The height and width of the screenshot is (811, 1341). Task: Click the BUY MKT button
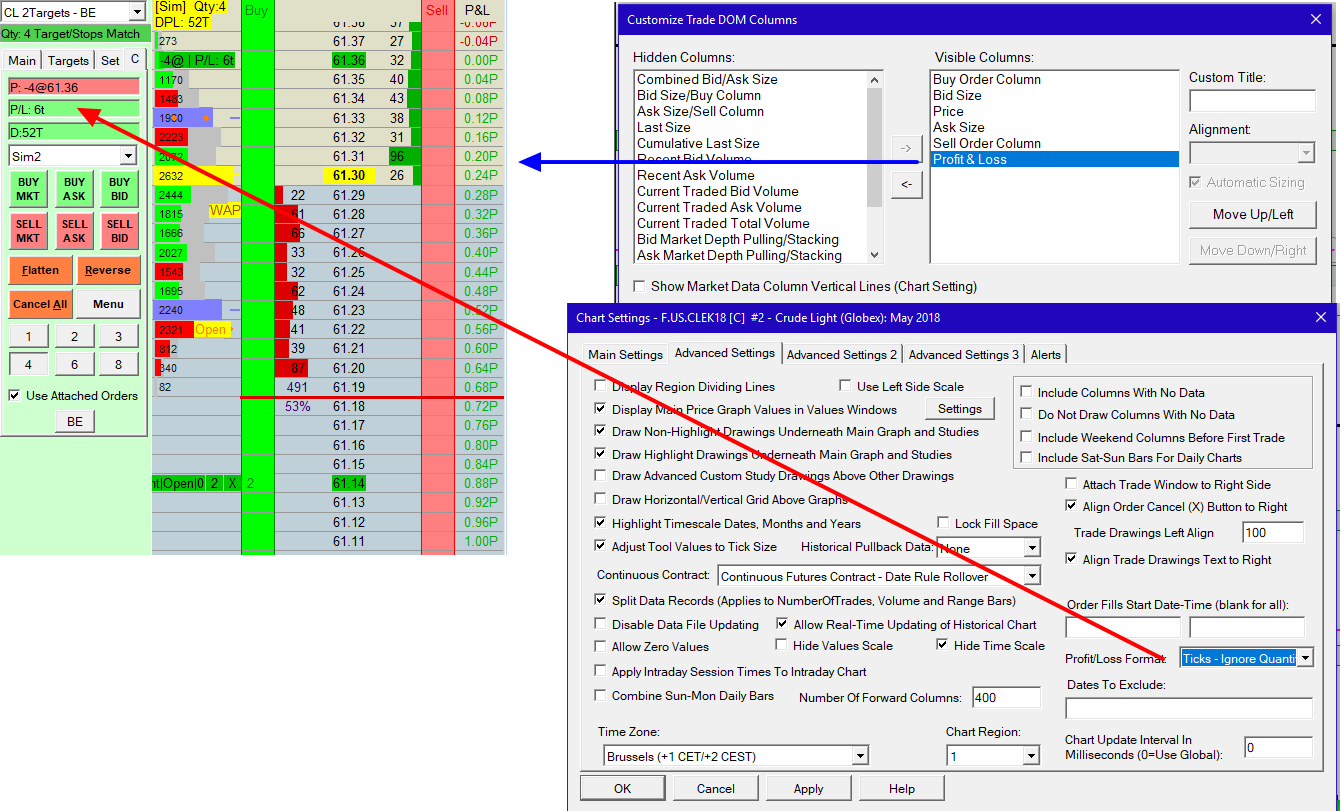tap(28, 189)
